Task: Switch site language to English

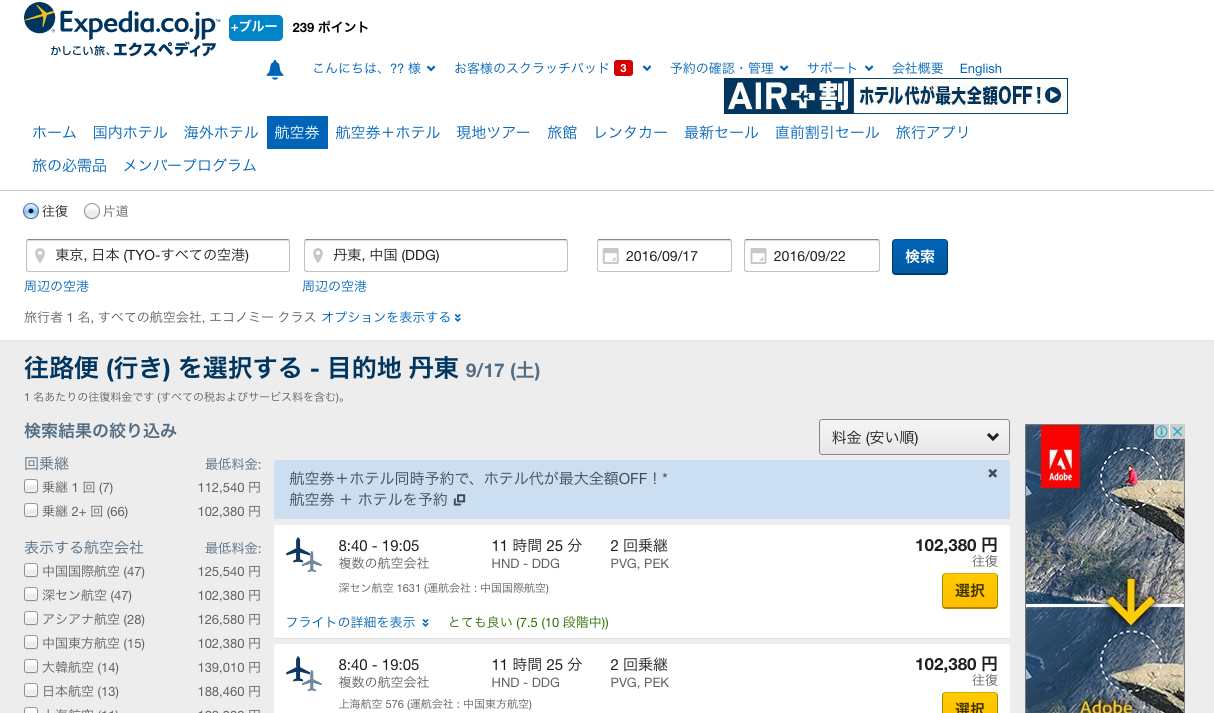Action: tap(981, 68)
